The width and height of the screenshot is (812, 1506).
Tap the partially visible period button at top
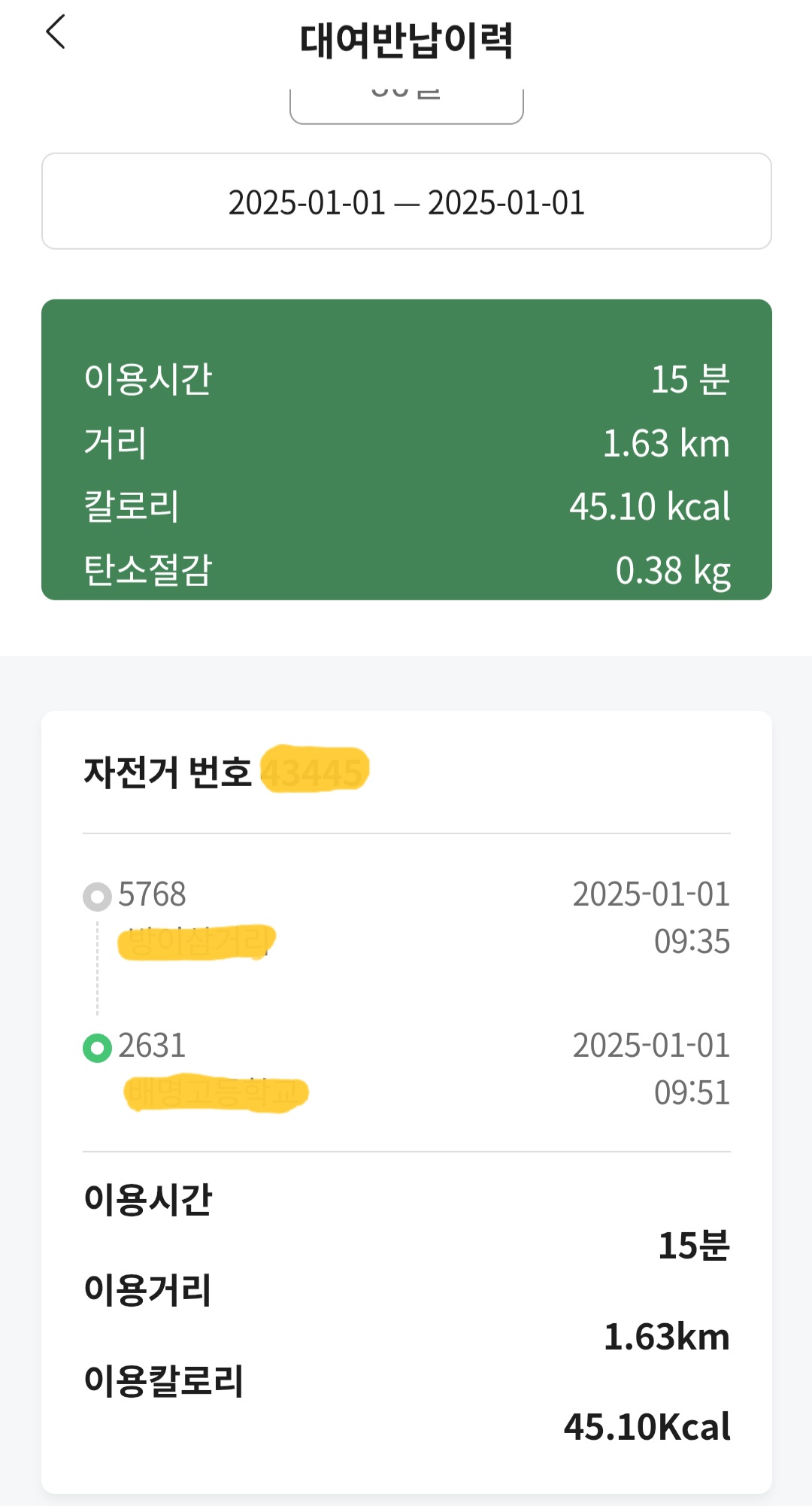(406, 104)
